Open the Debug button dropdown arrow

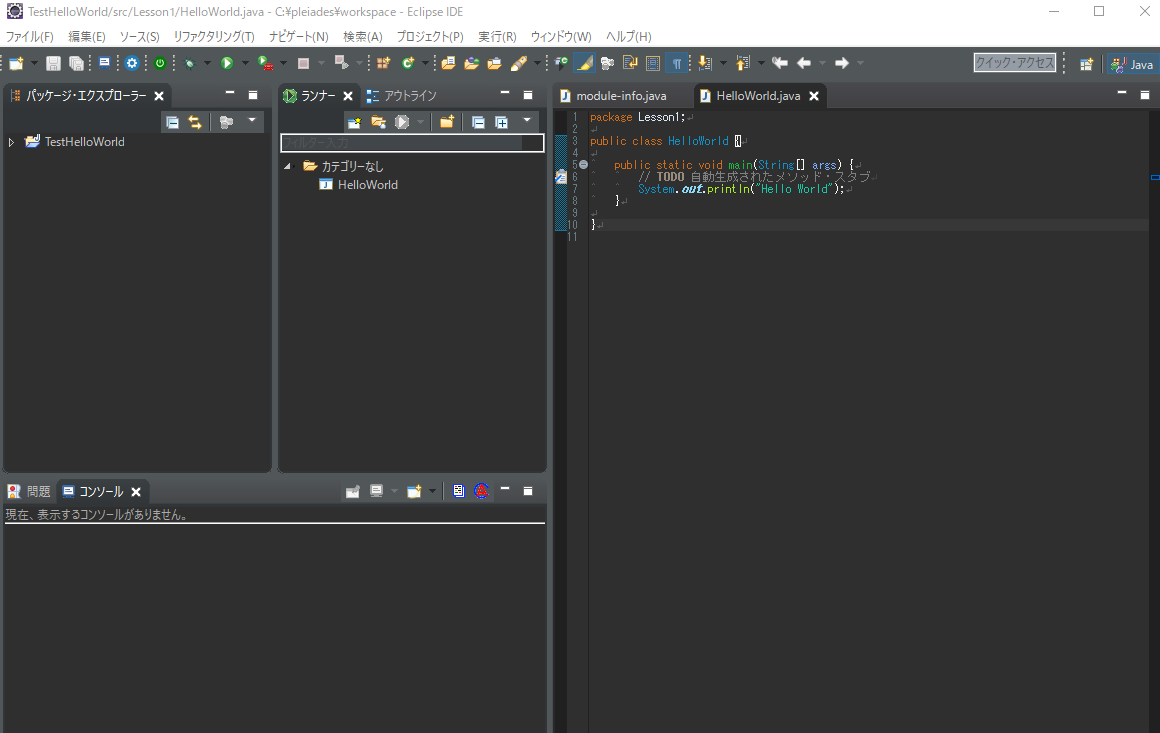[x=207, y=64]
